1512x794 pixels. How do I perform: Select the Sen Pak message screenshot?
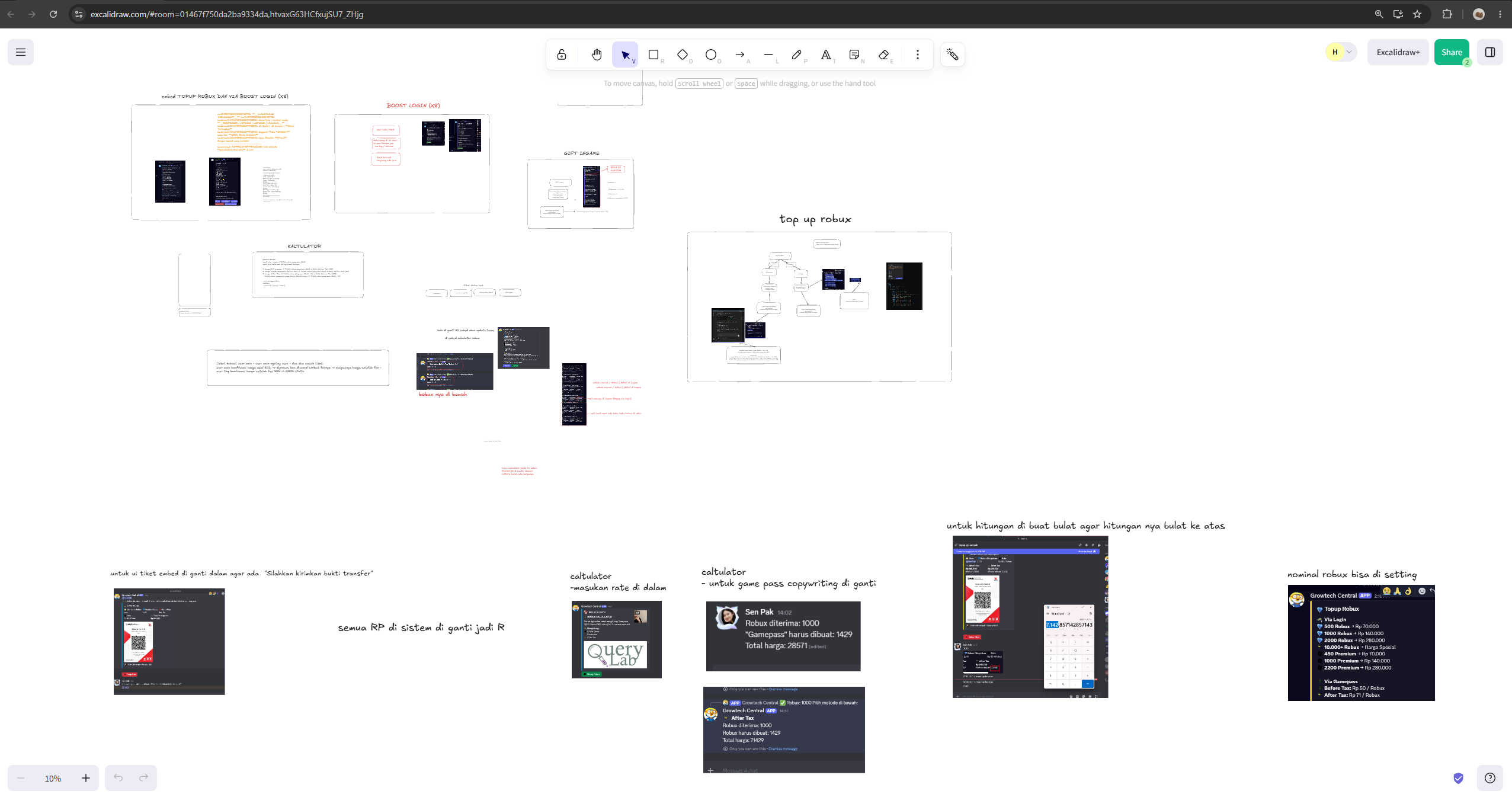click(783, 636)
